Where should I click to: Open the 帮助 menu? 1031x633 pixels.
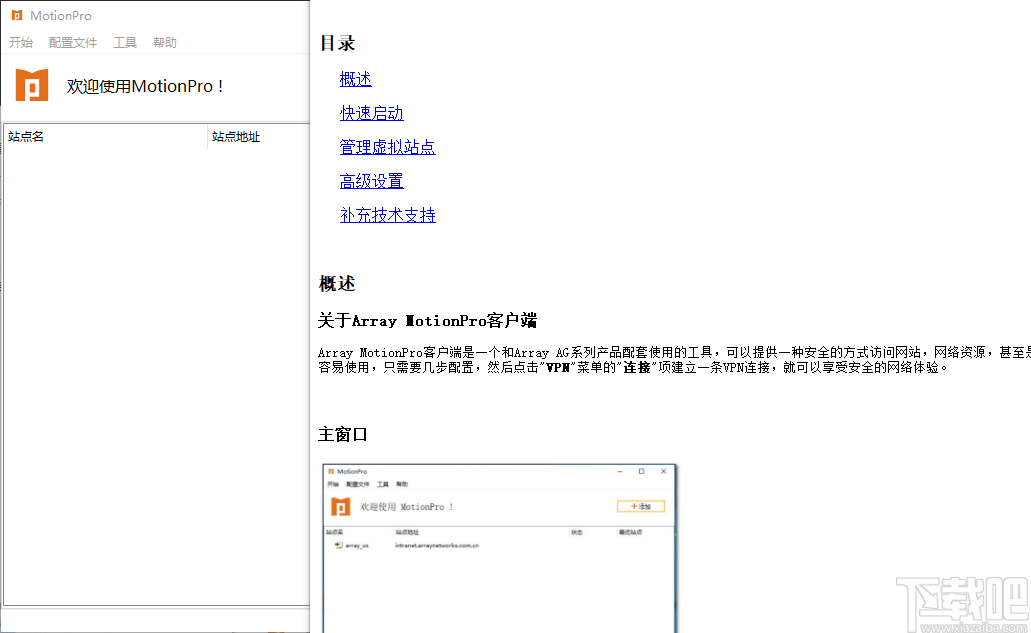click(165, 42)
